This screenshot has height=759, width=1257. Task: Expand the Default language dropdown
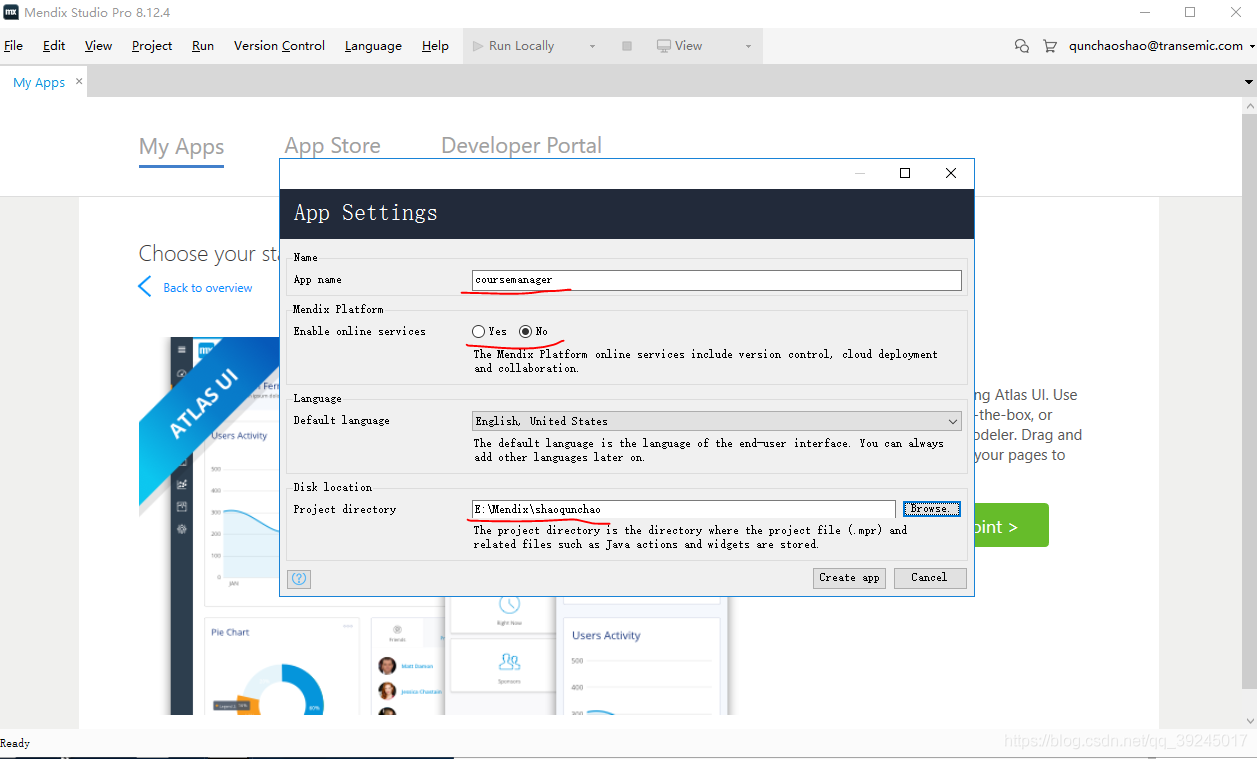[952, 421]
